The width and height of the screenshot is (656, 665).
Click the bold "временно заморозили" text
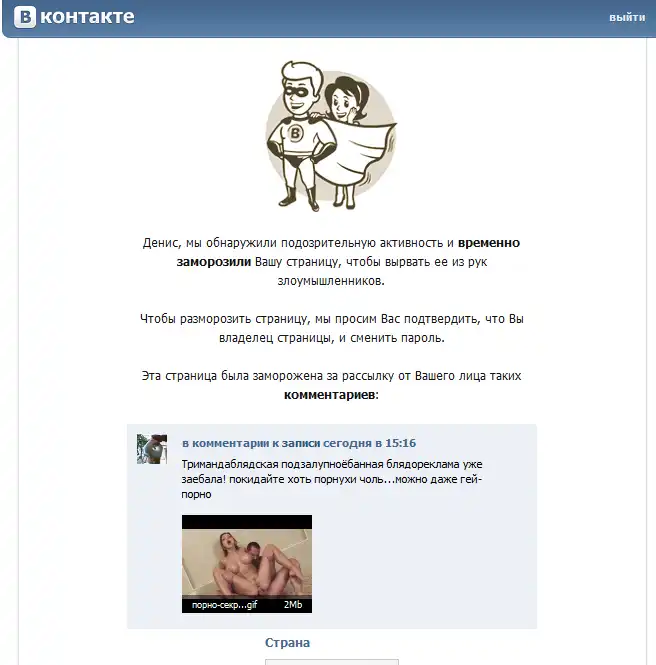tap(348, 252)
